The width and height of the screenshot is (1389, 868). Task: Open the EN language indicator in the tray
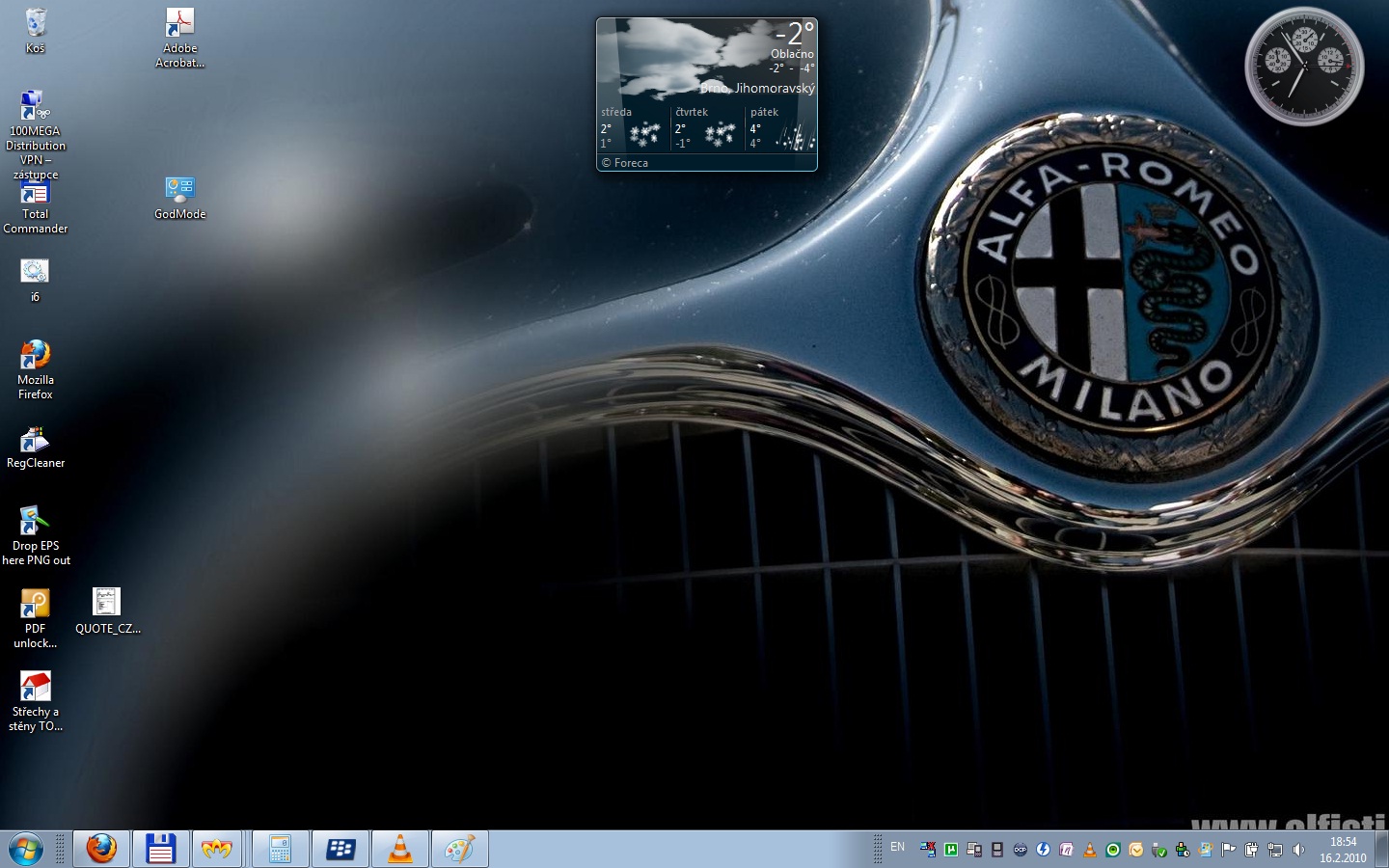pyautogui.click(x=897, y=848)
